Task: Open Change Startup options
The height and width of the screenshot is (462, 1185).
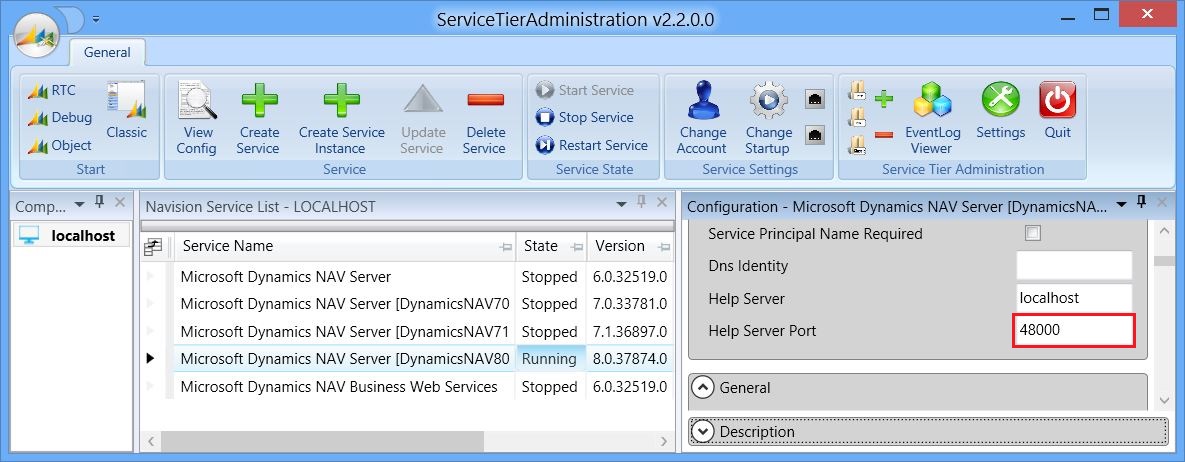Action: click(768, 118)
